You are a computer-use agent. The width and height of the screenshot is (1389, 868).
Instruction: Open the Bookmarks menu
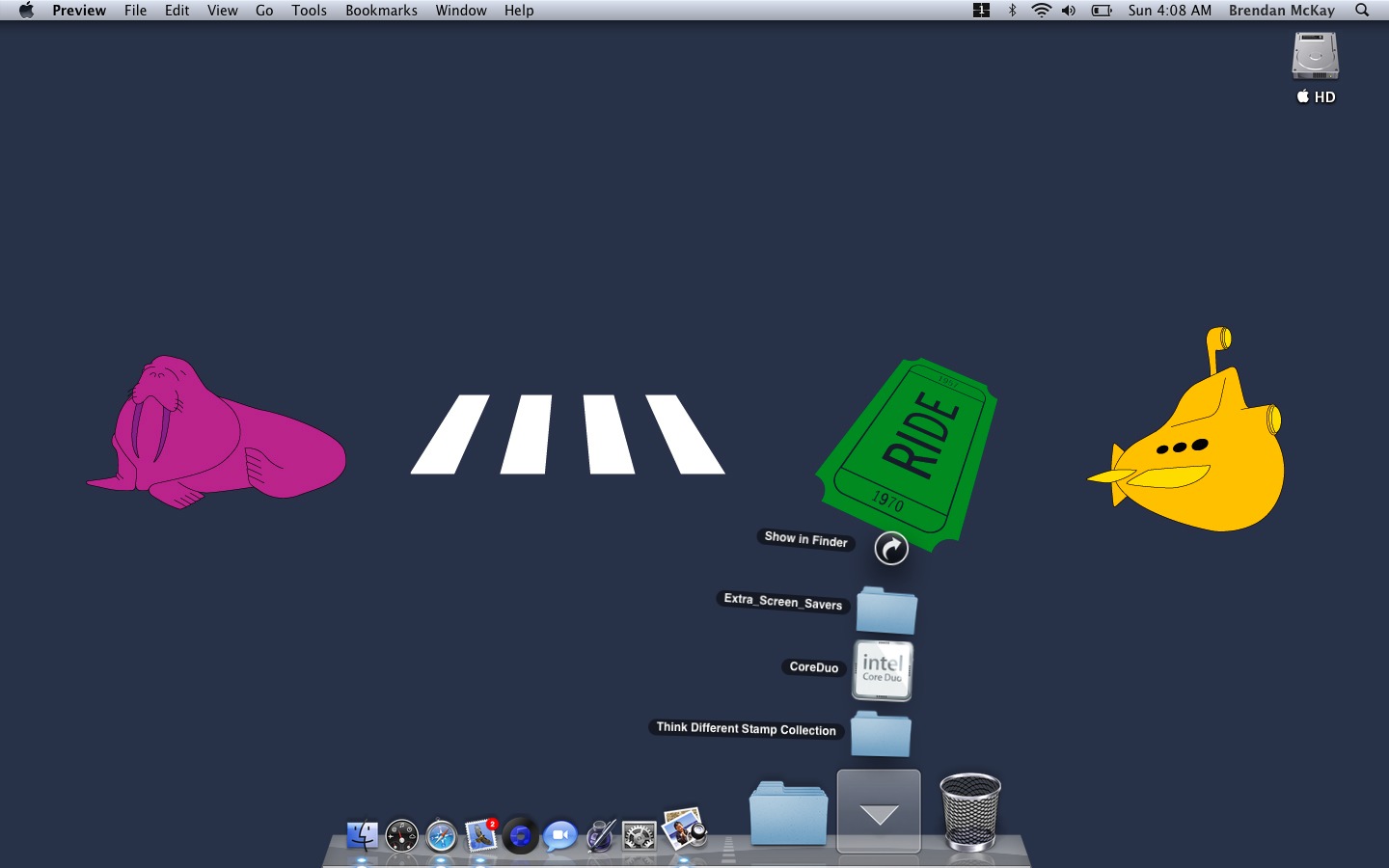381,11
